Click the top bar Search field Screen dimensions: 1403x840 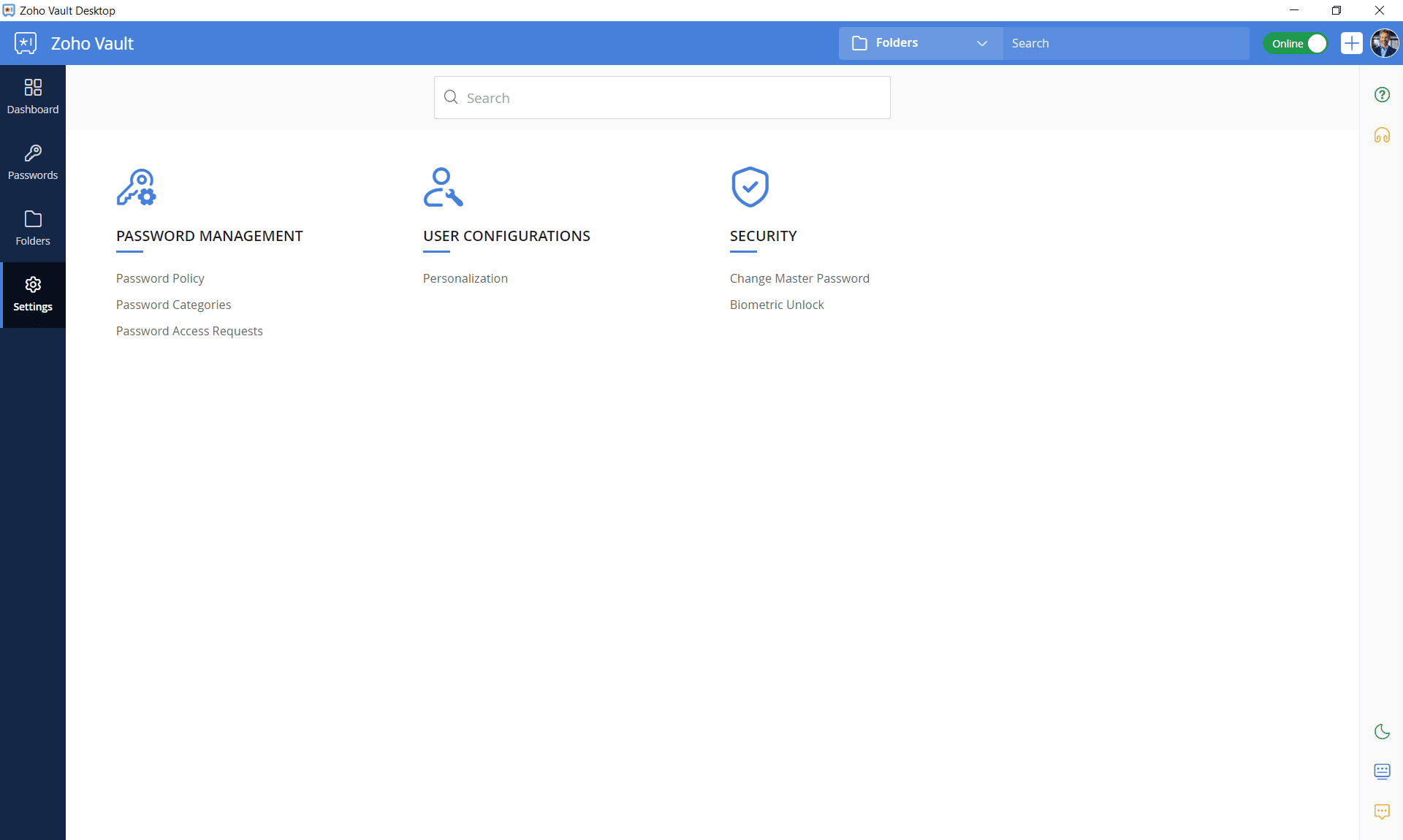[1126, 43]
